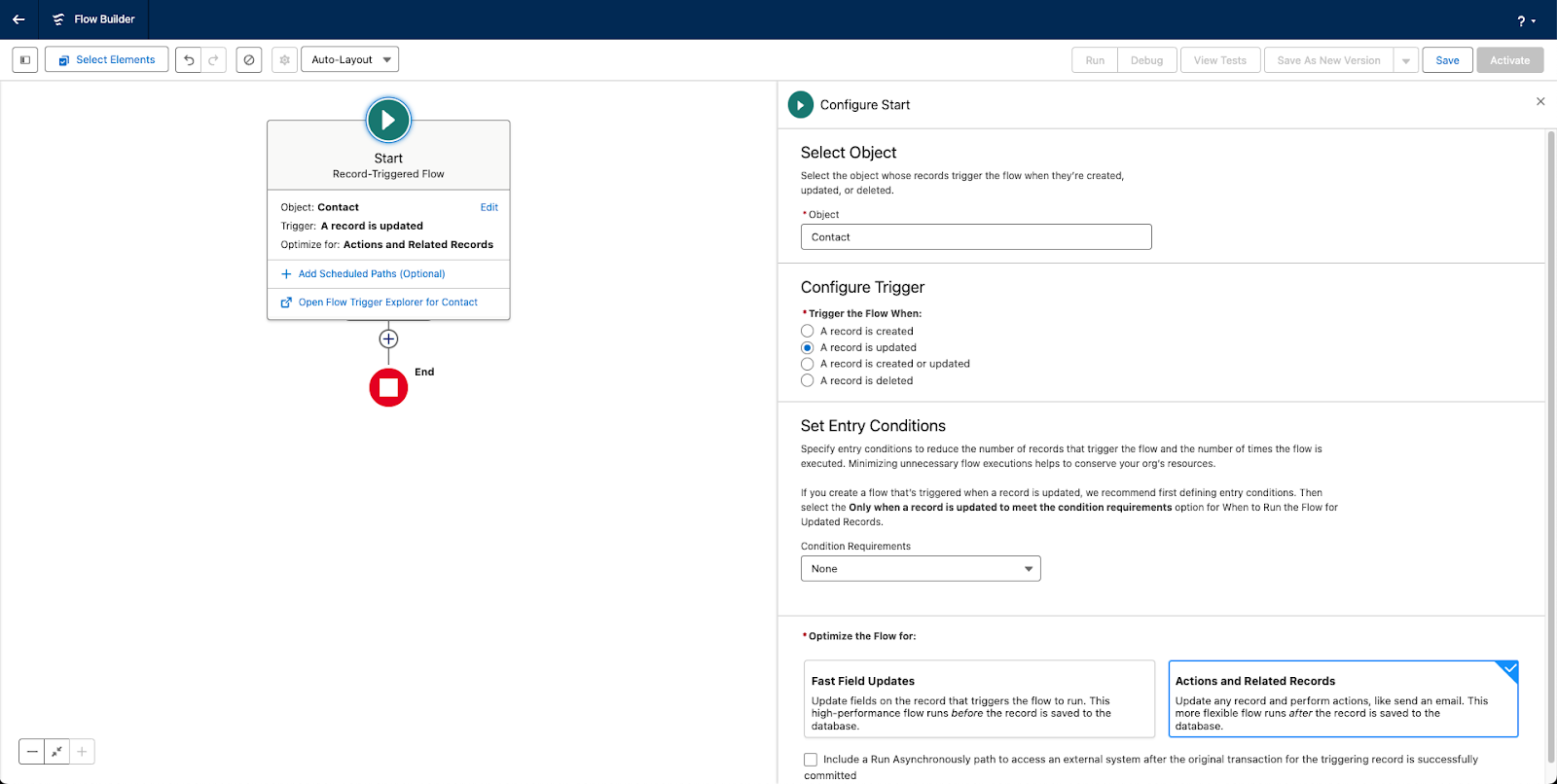Zoom in the canvas
The image size is (1557, 784).
coord(83,752)
